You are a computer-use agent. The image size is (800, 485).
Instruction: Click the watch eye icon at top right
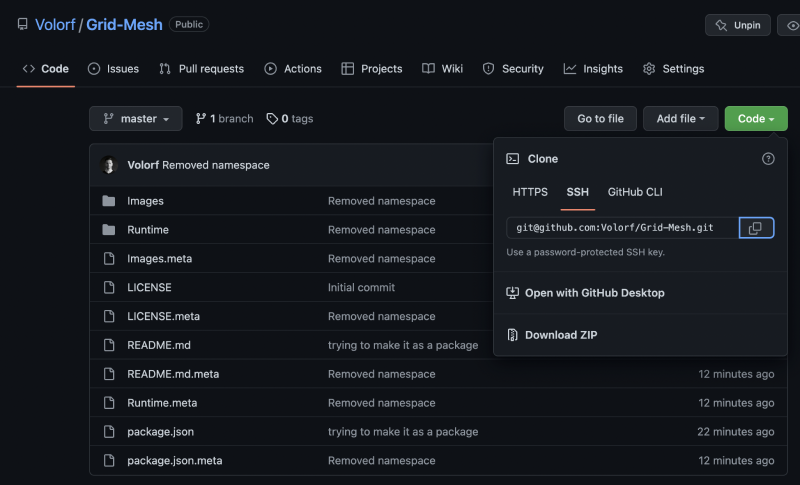click(792, 25)
